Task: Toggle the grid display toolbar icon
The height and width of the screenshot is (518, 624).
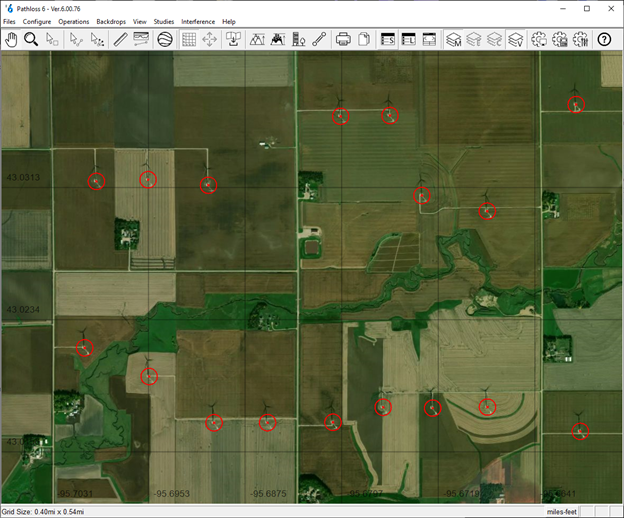Action: pyautogui.click(x=188, y=39)
